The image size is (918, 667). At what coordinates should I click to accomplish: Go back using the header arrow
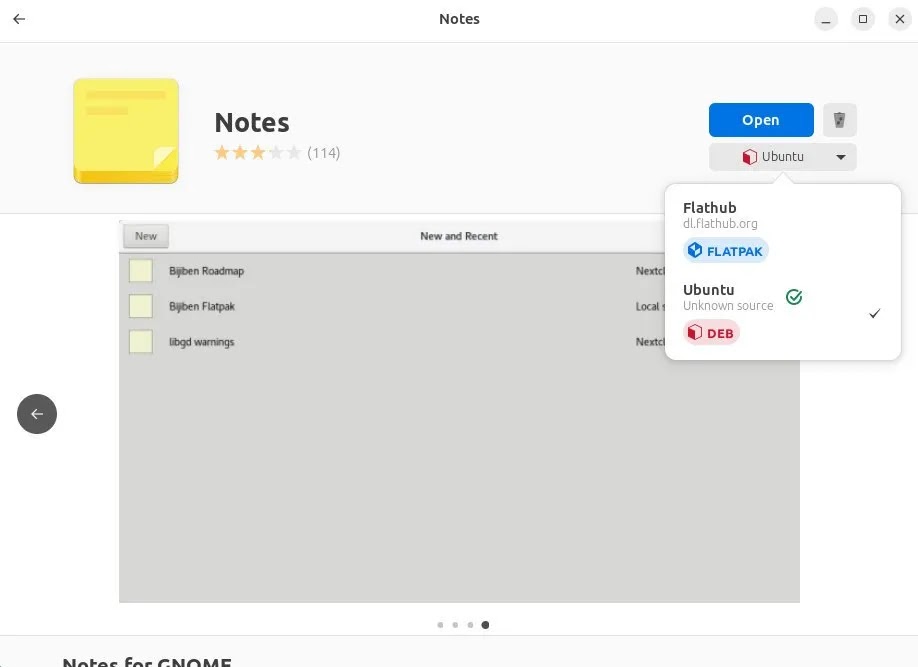tap(19, 19)
